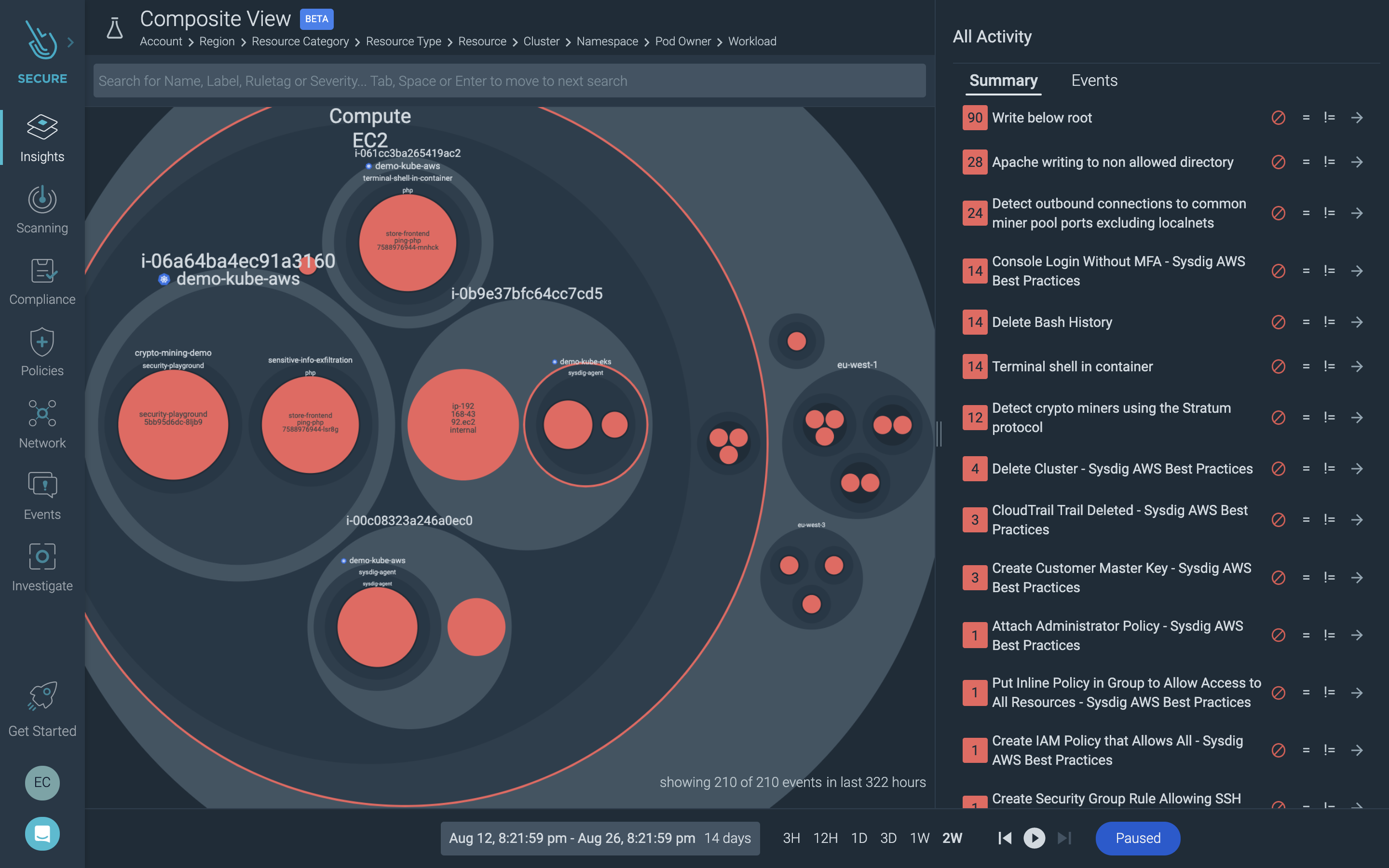Image resolution: width=1389 pixels, height=868 pixels.
Task: Click not-equals filter for Terminal shell in container
Action: (1329, 366)
